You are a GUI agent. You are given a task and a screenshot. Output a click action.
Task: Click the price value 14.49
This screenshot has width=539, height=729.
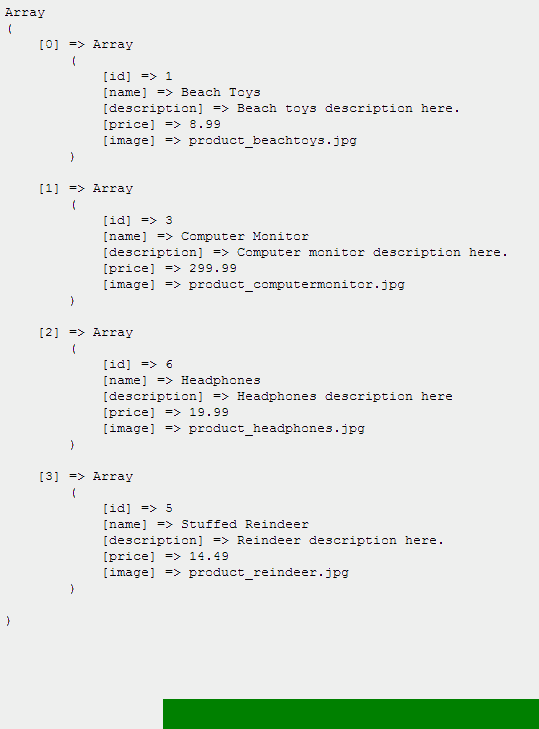(209, 556)
